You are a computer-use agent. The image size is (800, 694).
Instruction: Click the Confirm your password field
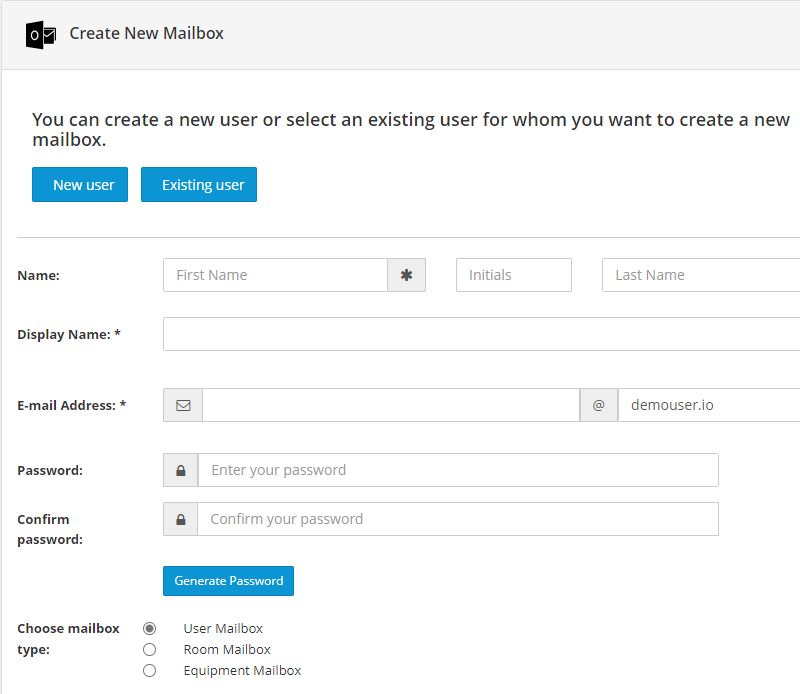pyautogui.click(x=458, y=519)
